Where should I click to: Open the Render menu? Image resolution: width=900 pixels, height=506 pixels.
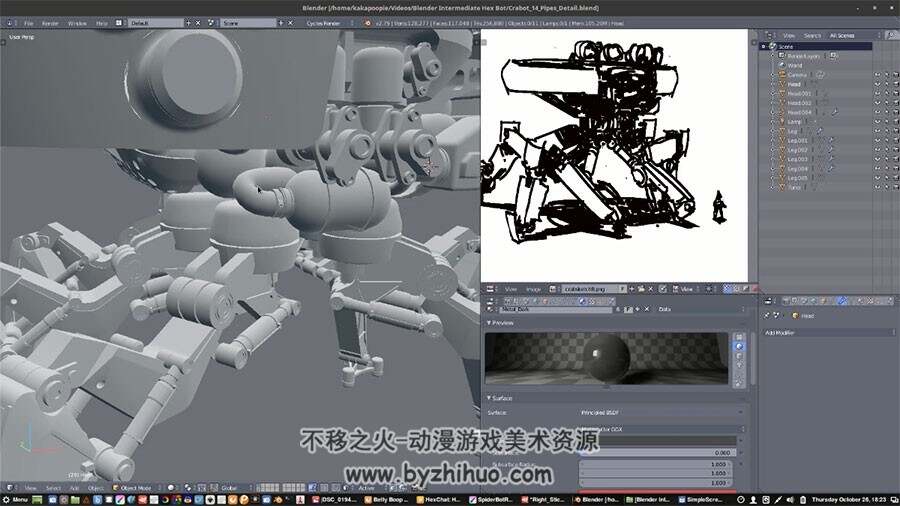pos(51,23)
